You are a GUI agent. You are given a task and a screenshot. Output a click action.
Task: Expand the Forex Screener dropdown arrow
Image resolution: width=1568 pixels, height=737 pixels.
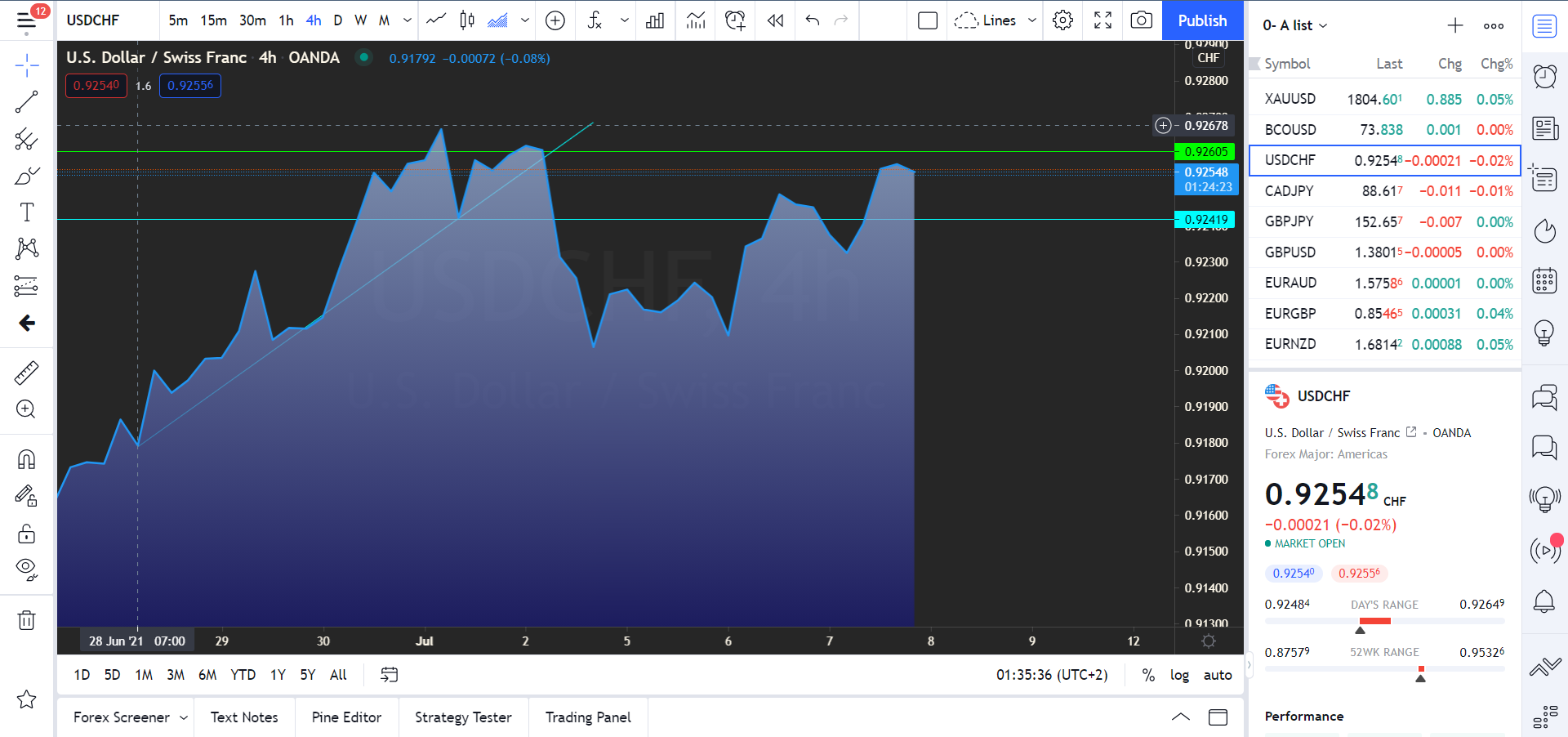pyautogui.click(x=184, y=717)
